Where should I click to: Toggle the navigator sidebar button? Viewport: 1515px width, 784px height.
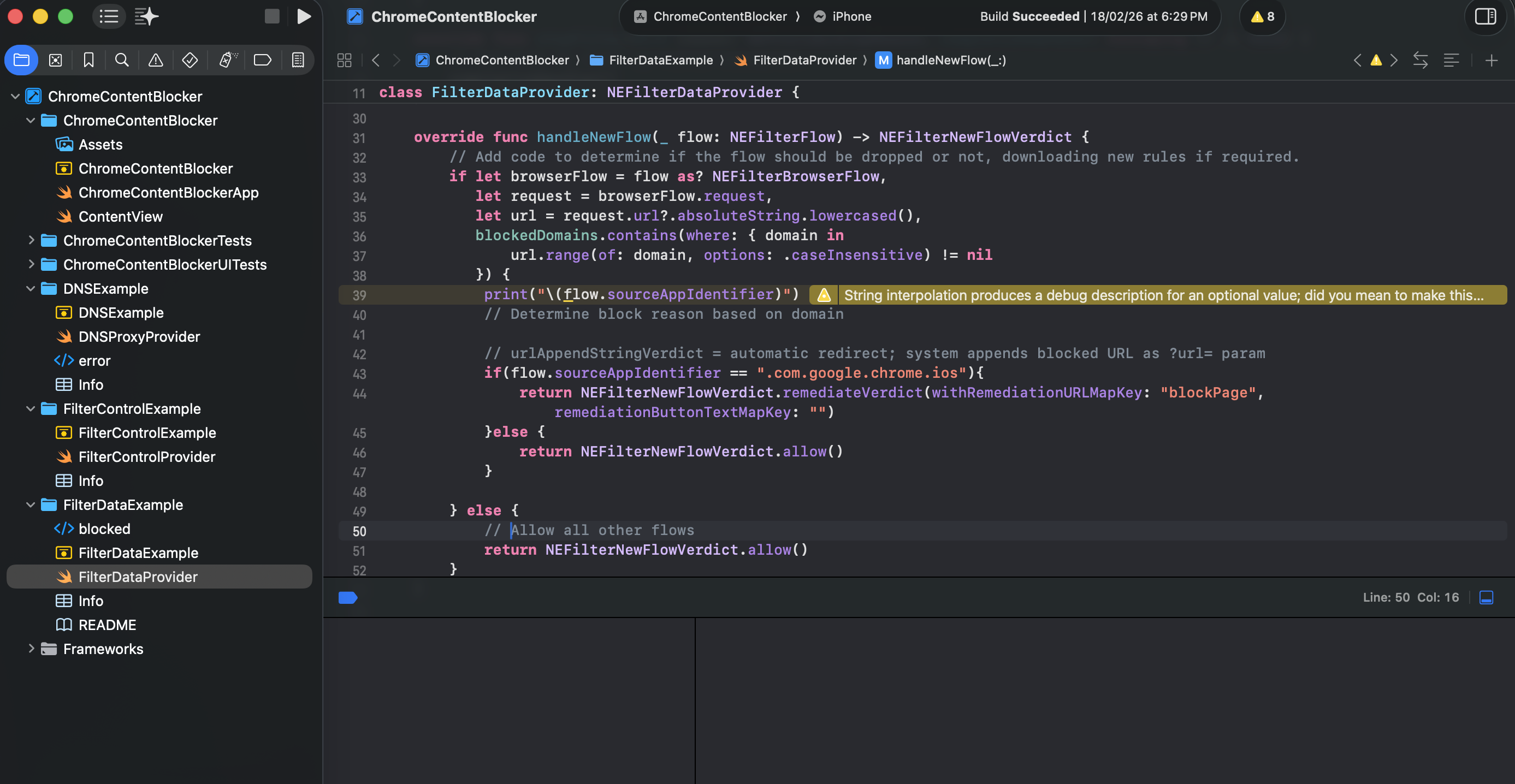(109, 16)
